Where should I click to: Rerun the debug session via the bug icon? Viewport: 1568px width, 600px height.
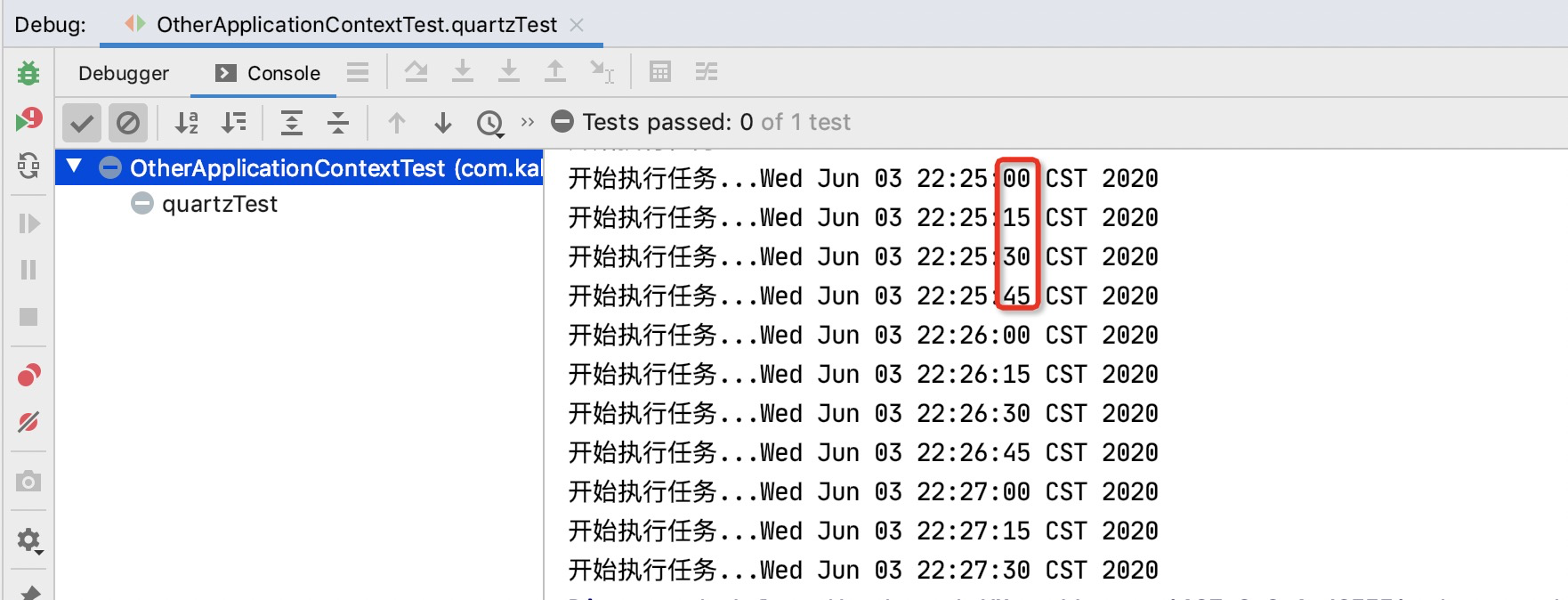coord(28,73)
